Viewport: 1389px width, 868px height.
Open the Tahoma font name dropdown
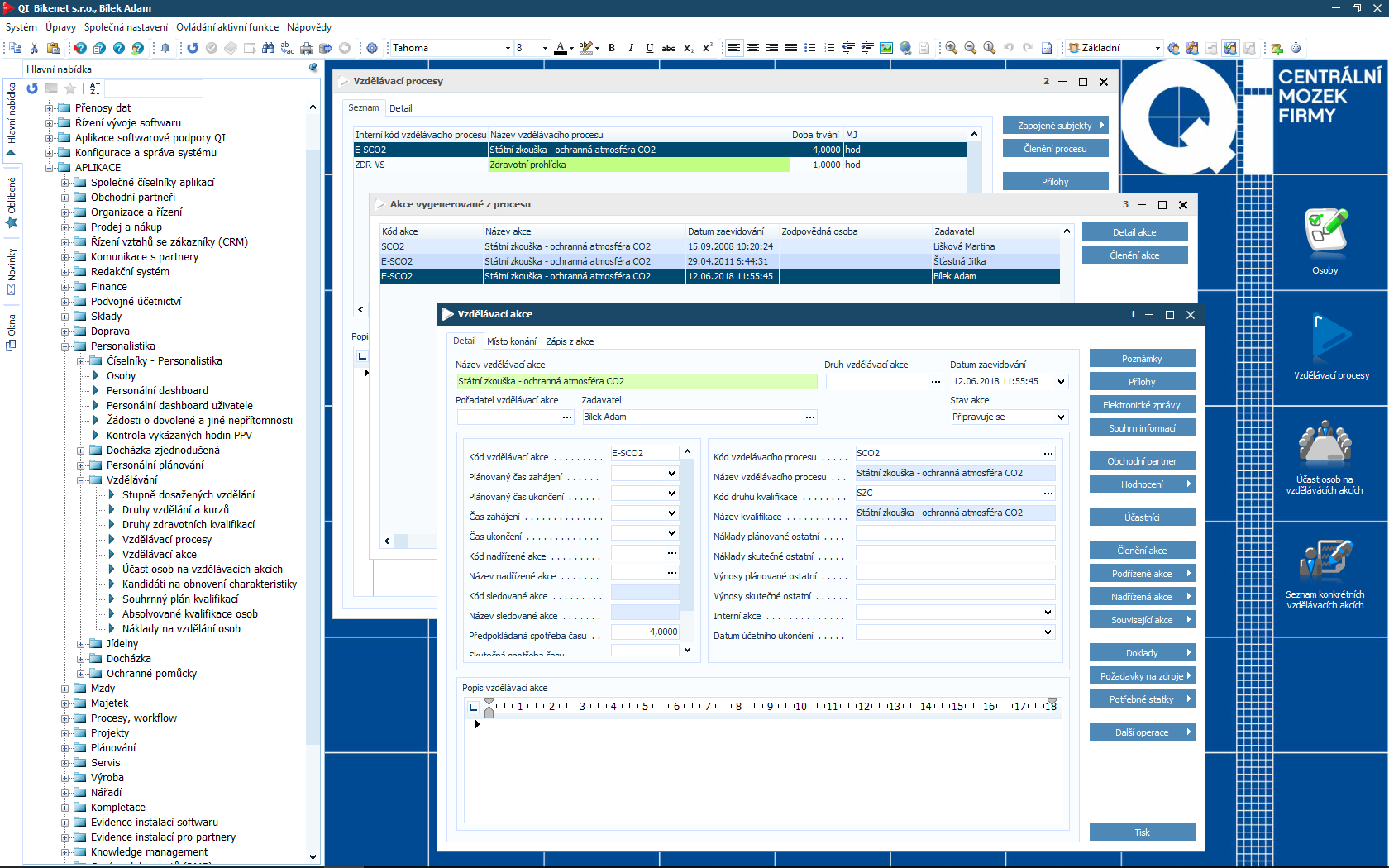pos(508,48)
